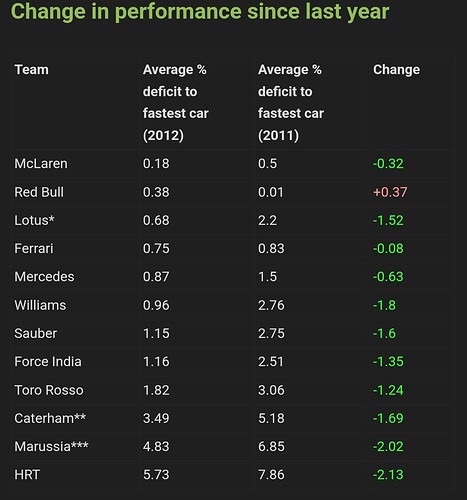
Task: Click the 2011 average deficit column header
Action: (x=291, y=102)
